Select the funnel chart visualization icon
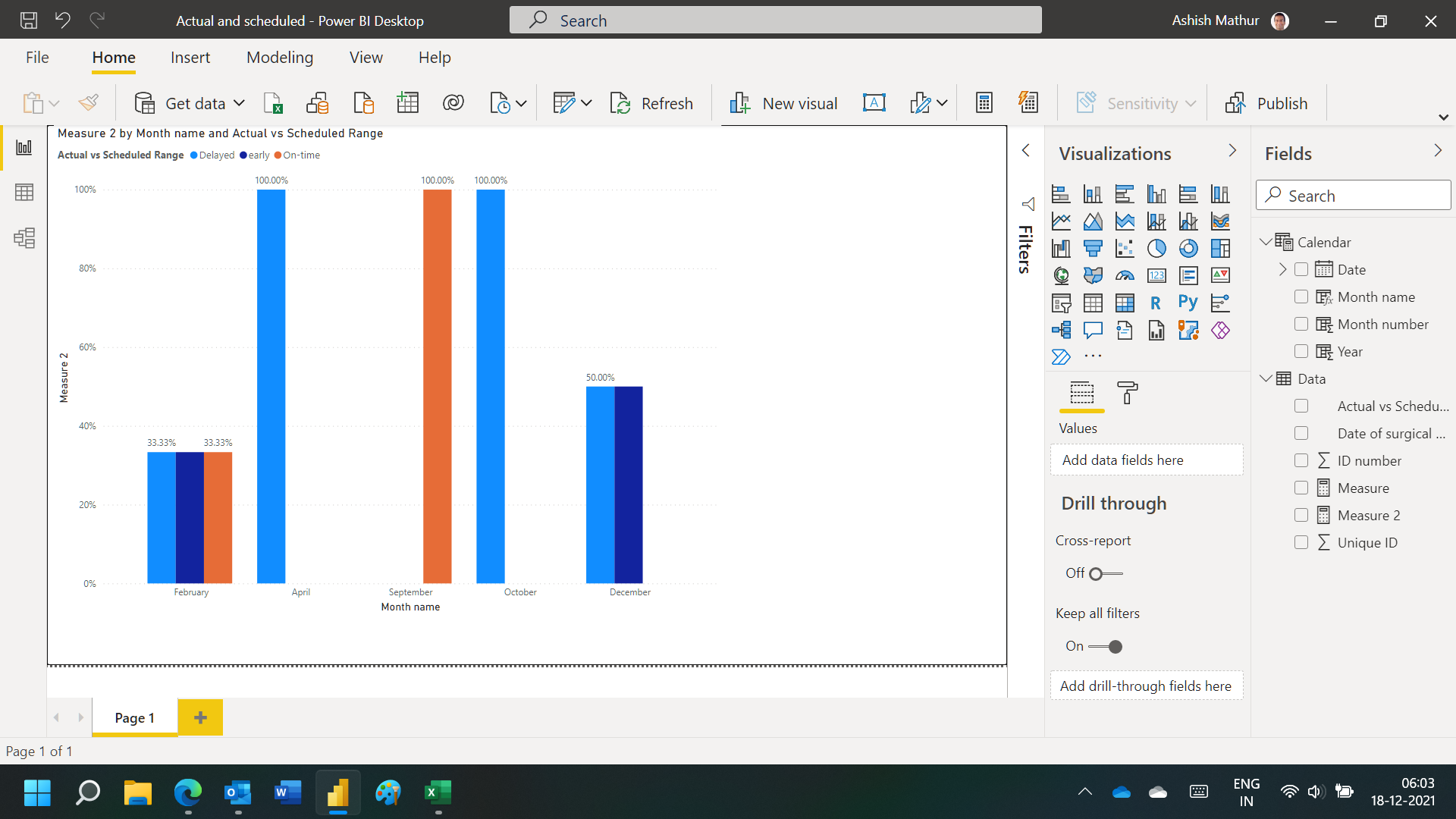The width and height of the screenshot is (1456, 819). (x=1093, y=249)
